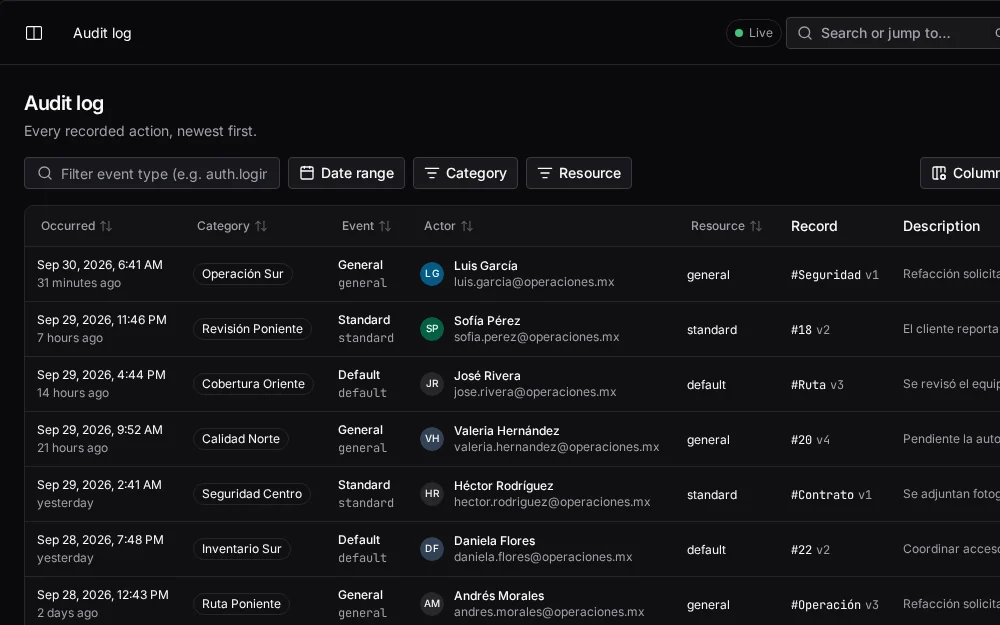The width and height of the screenshot is (1000, 625).
Task: Click Sofía Pérez's green SP avatar
Action: [x=432, y=329]
